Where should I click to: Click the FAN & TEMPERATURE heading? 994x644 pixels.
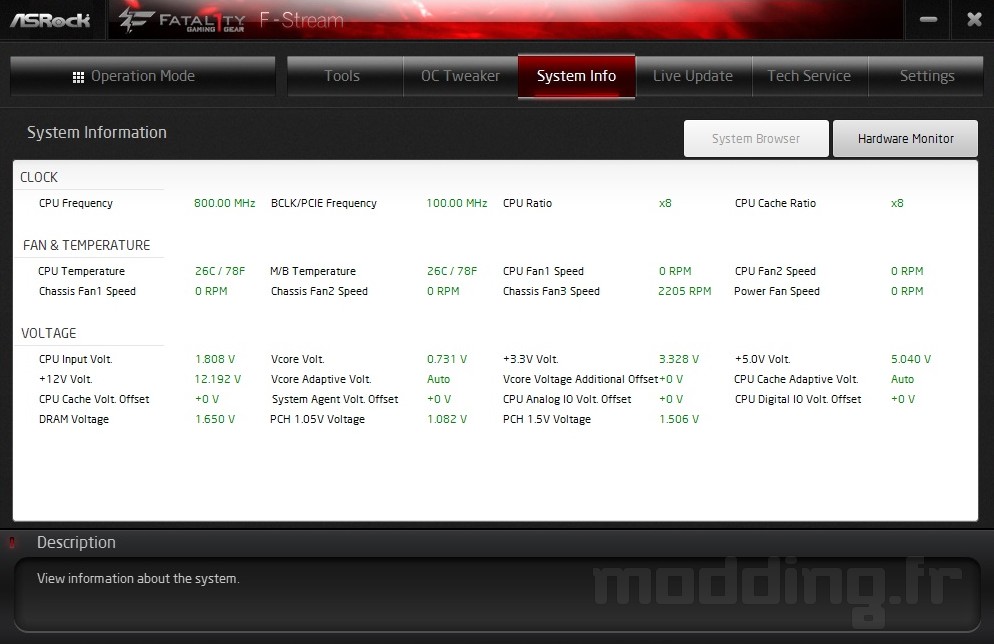pos(86,245)
